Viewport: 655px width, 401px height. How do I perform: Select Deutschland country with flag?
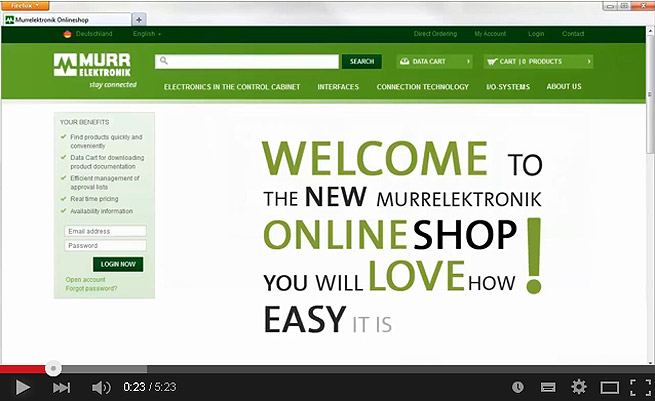tap(88, 34)
